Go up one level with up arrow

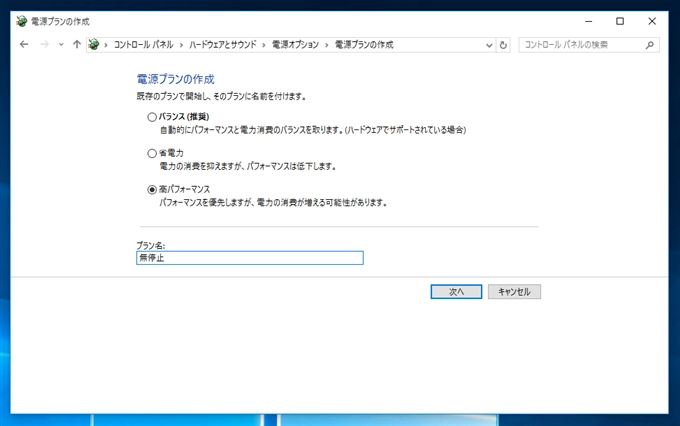click(x=77, y=44)
